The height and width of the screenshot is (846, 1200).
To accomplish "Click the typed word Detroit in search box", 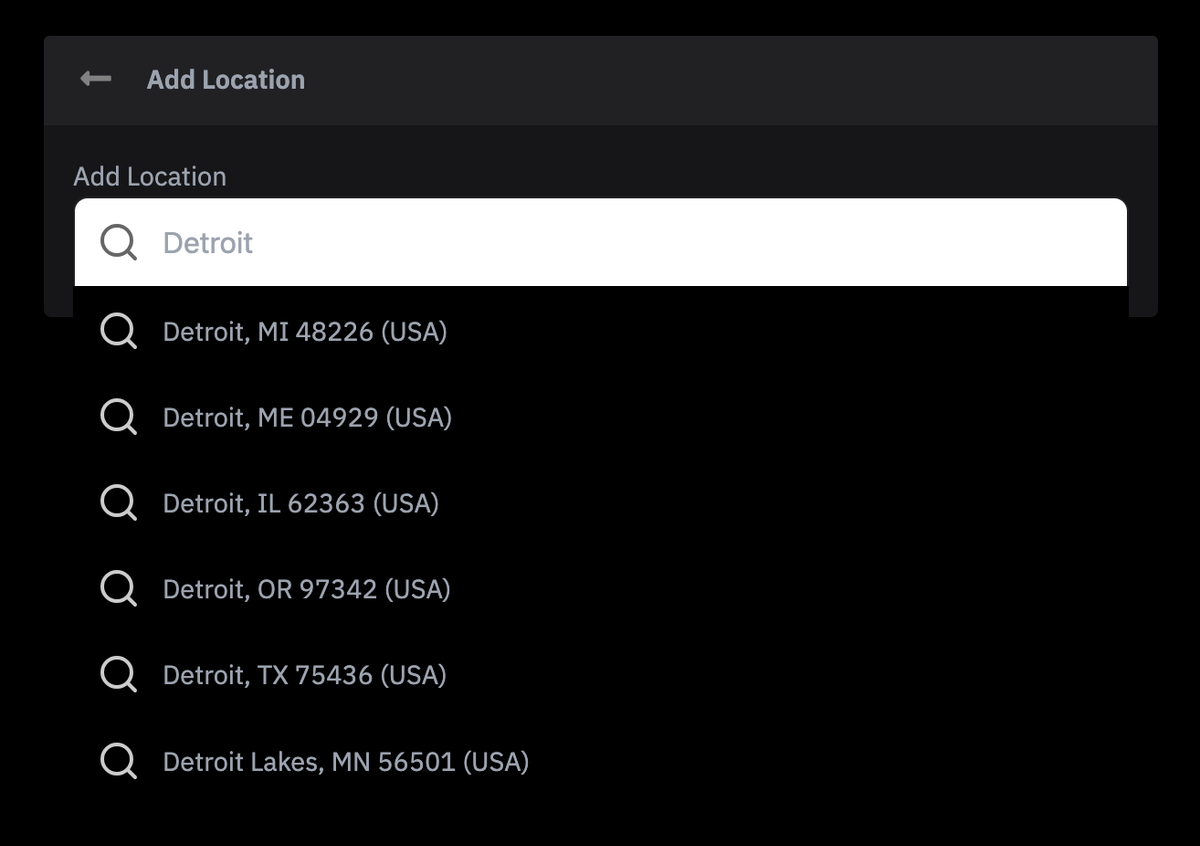I will (x=208, y=243).
